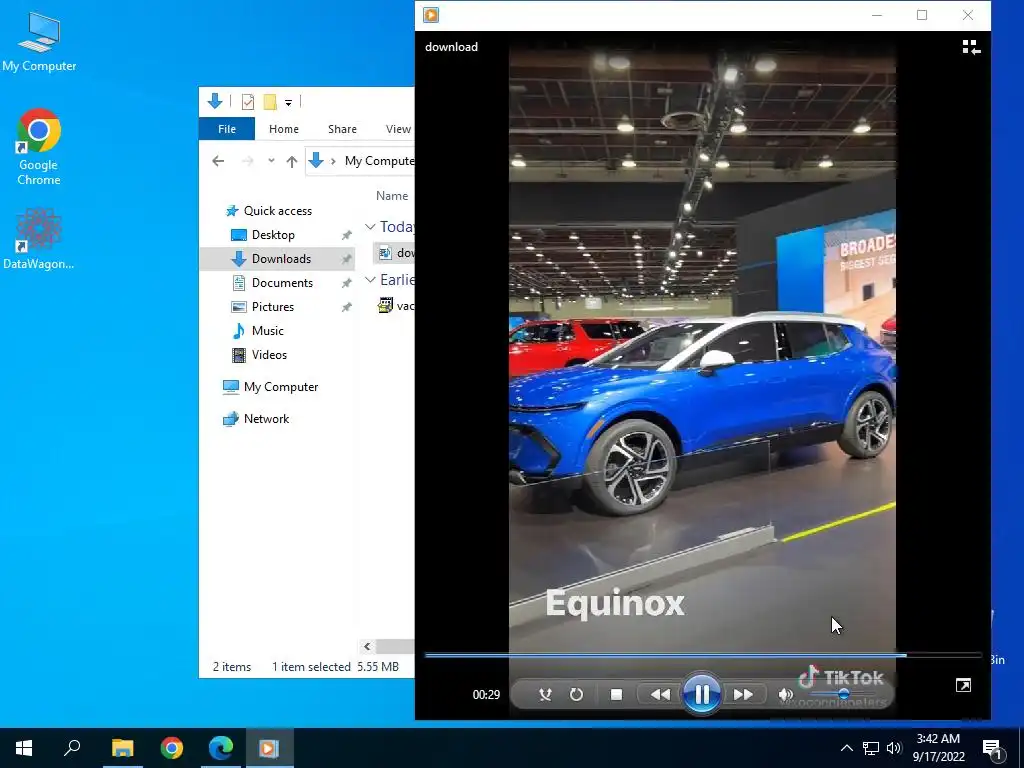Screen dimensions: 1024x768
Task: Click Windows Media Player taskbar icon
Action: pos(269,748)
